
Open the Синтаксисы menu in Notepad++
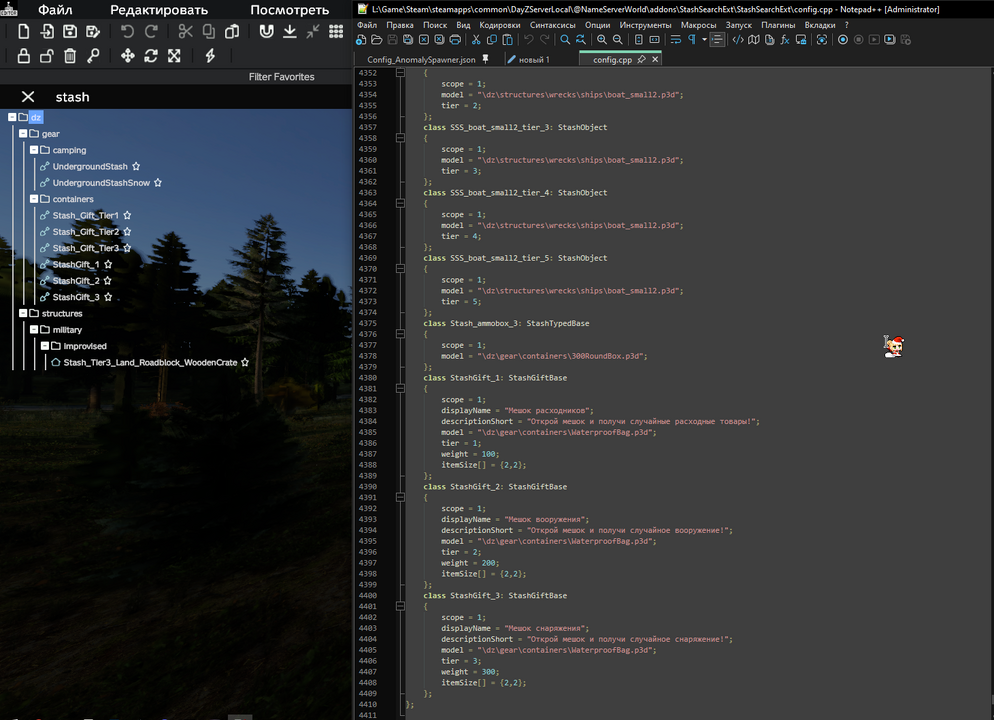[553, 25]
